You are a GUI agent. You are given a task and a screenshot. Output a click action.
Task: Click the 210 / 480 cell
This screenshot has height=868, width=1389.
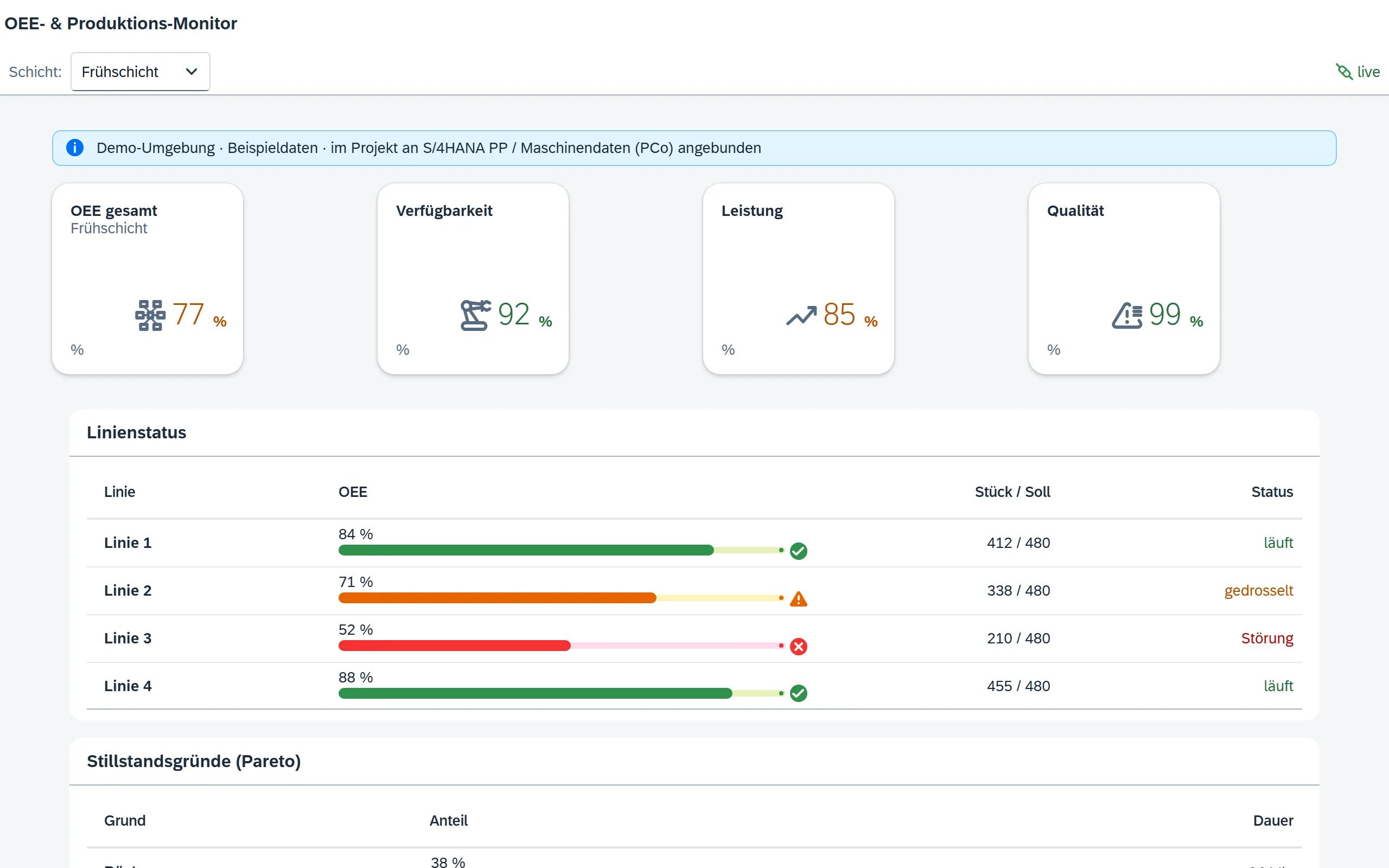click(1018, 638)
